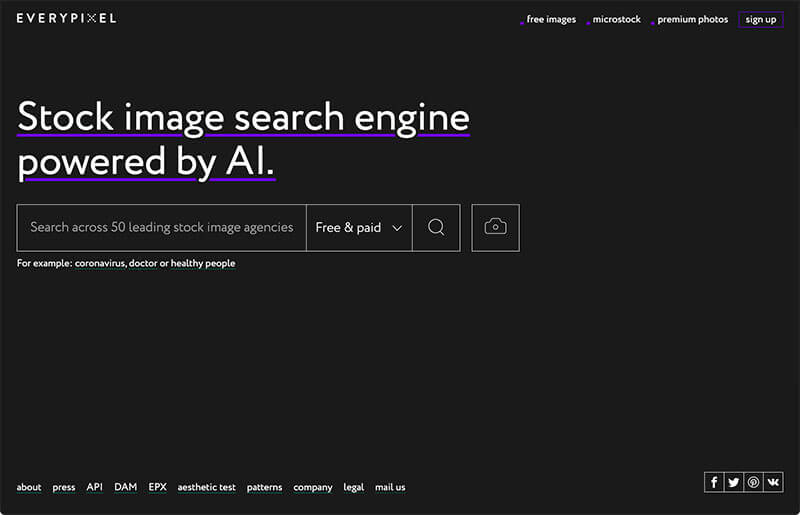The width and height of the screenshot is (800, 515).
Task: Open the VK social icon
Action: point(773,482)
